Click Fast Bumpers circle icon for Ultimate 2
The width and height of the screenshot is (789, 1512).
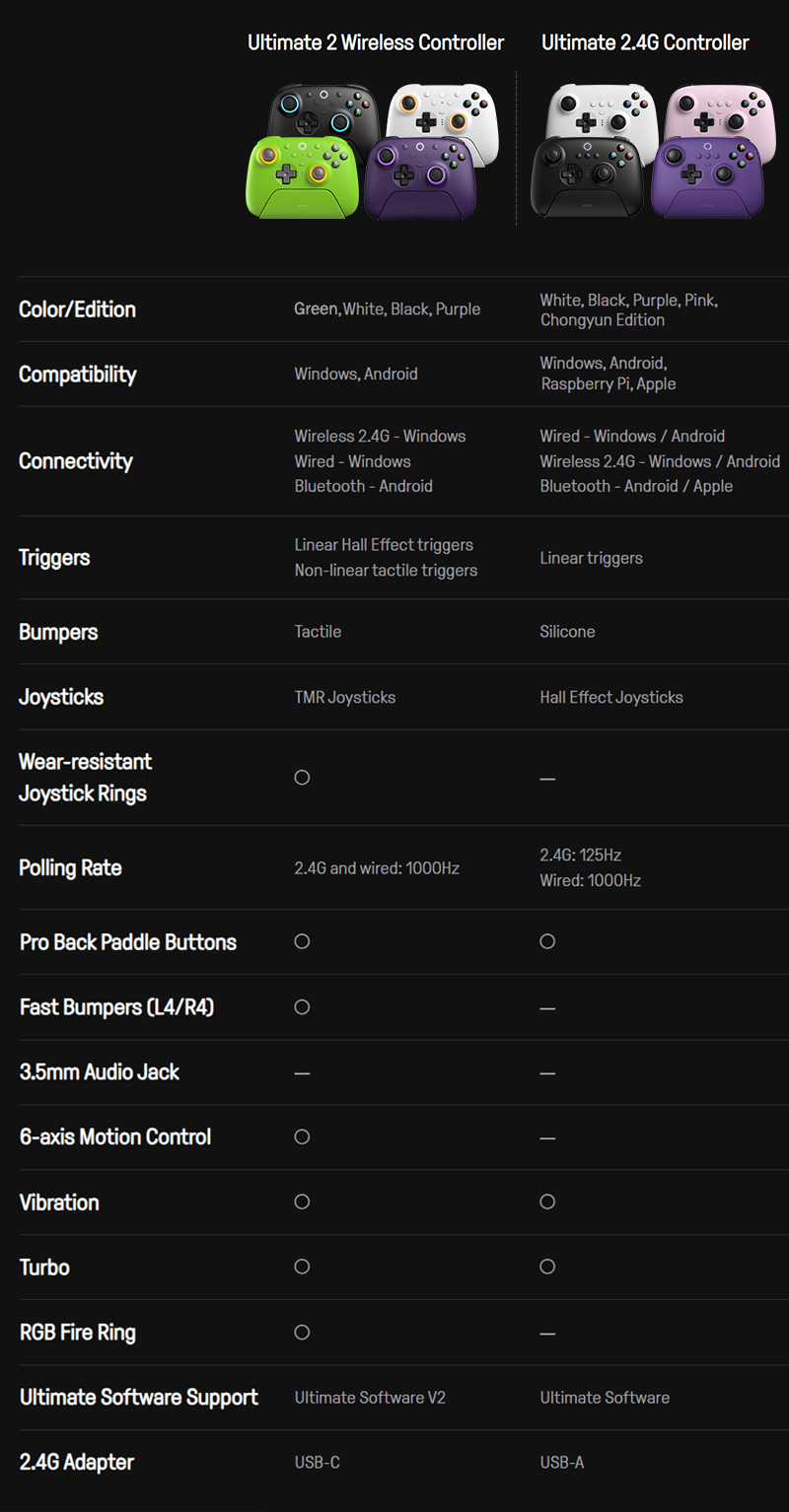(x=302, y=1006)
